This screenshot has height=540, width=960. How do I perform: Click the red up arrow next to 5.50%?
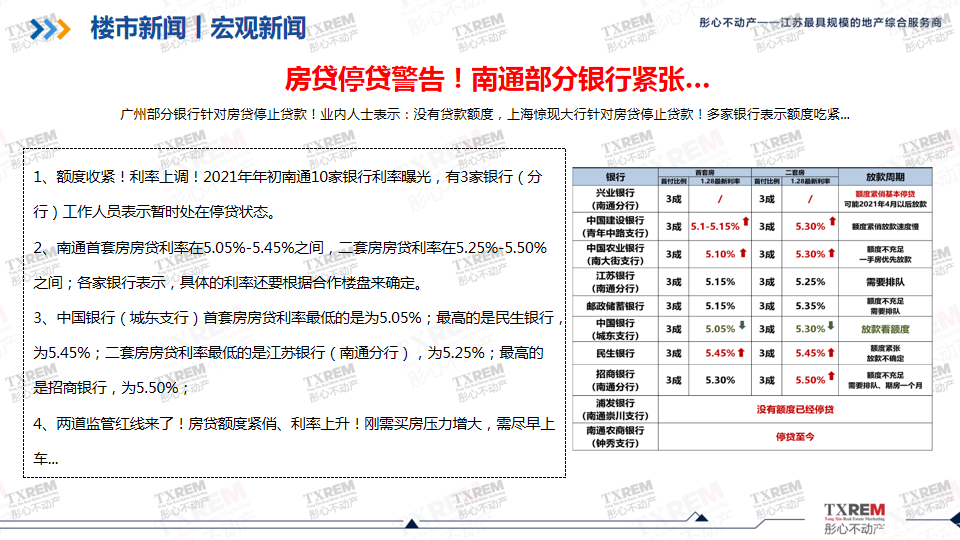tap(831, 375)
